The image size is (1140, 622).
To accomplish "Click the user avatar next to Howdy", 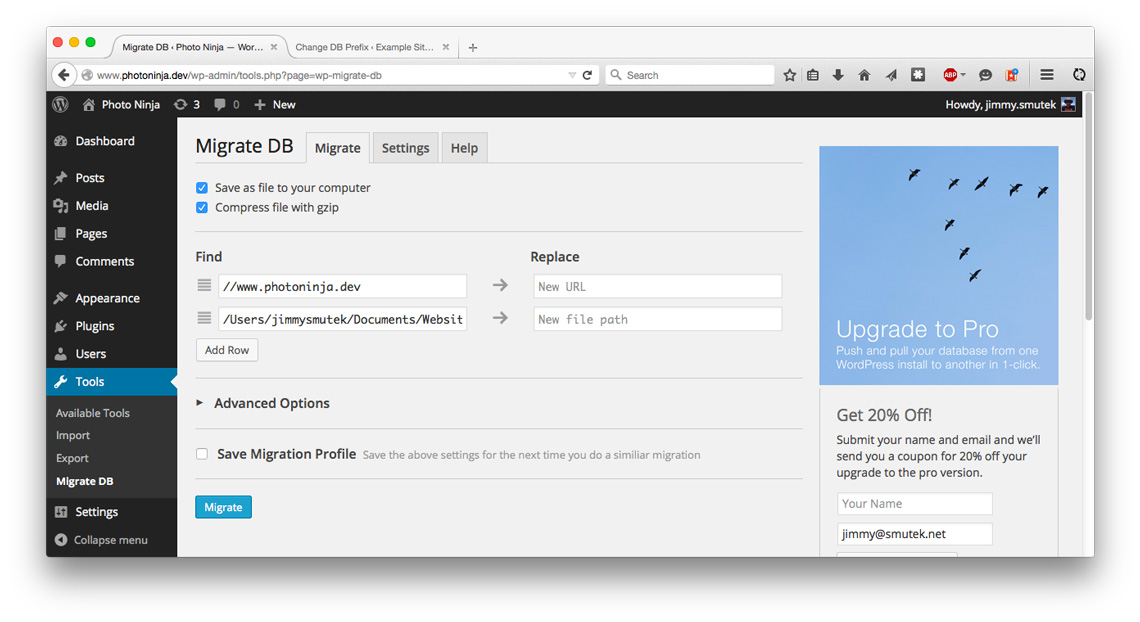I will pos(1068,105).
